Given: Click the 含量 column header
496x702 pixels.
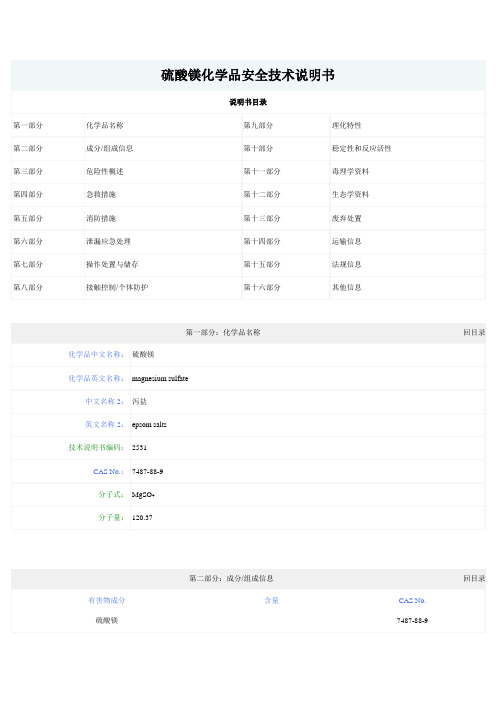Looking at the screenshot, I should pos(271,600).
